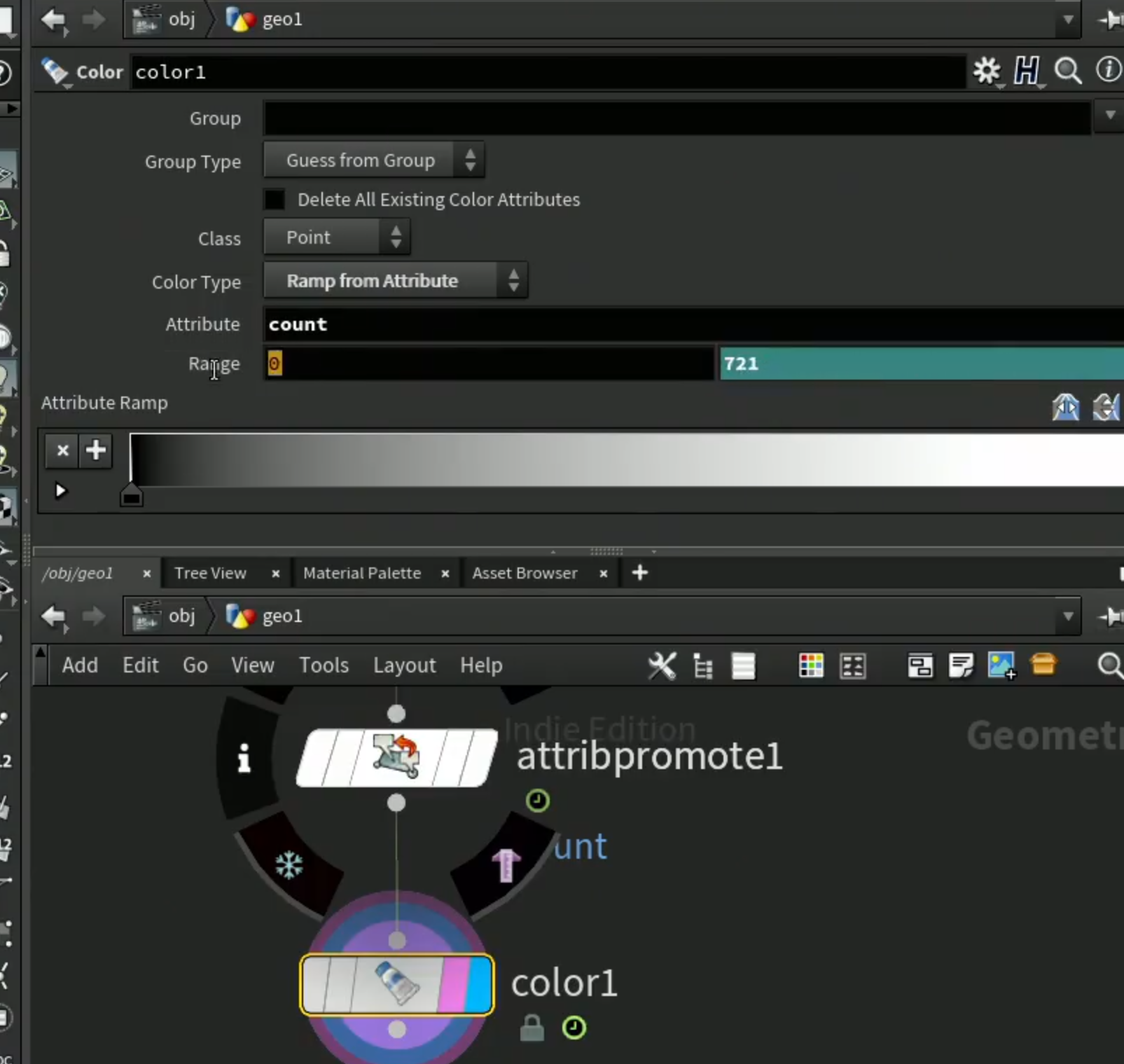
Task: Open Houdini help H icon
Action: click(x=1027, y=71)
